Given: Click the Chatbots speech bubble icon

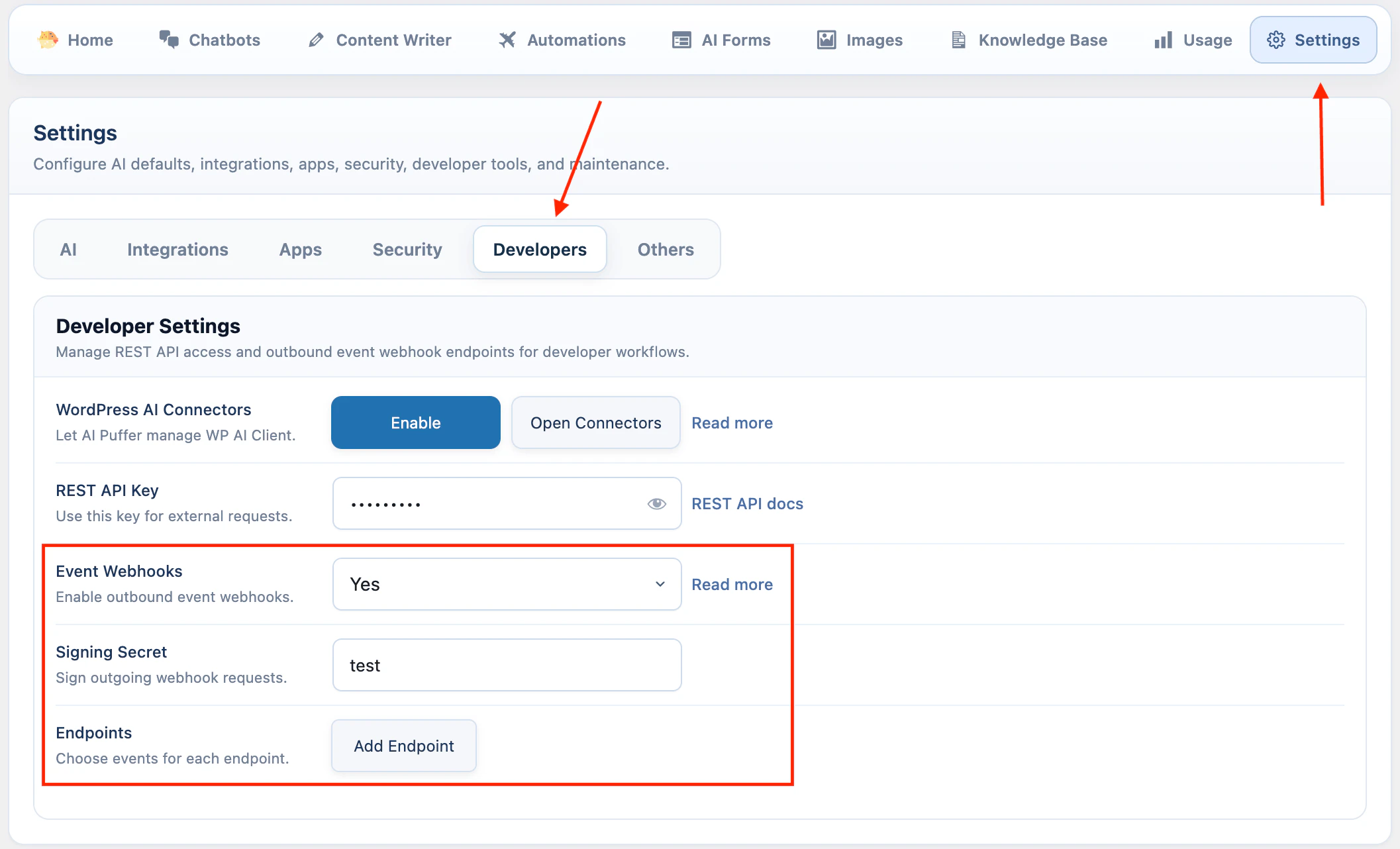Looking at the screenshot, I should click(x=169, y=40).
